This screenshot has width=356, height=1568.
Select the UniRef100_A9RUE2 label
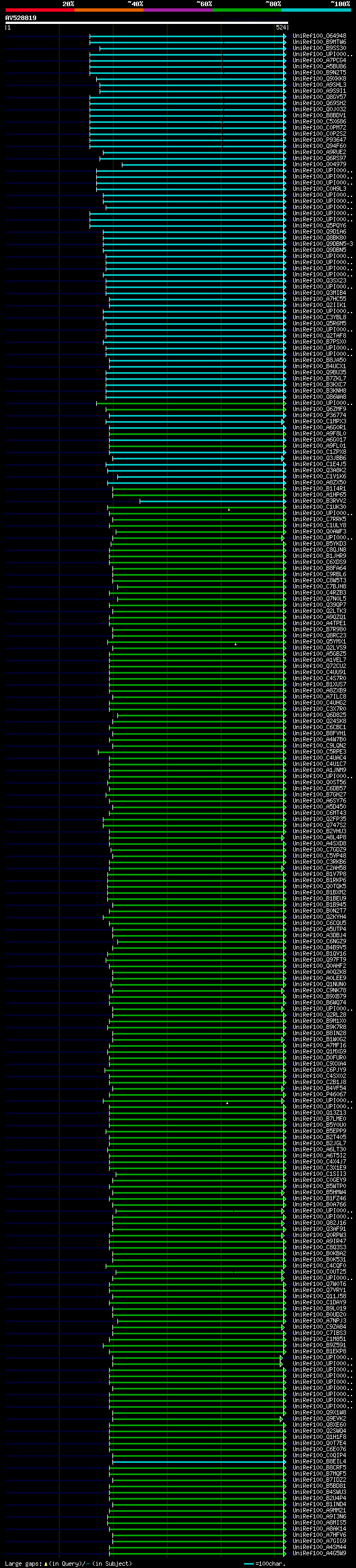(319, 152)
